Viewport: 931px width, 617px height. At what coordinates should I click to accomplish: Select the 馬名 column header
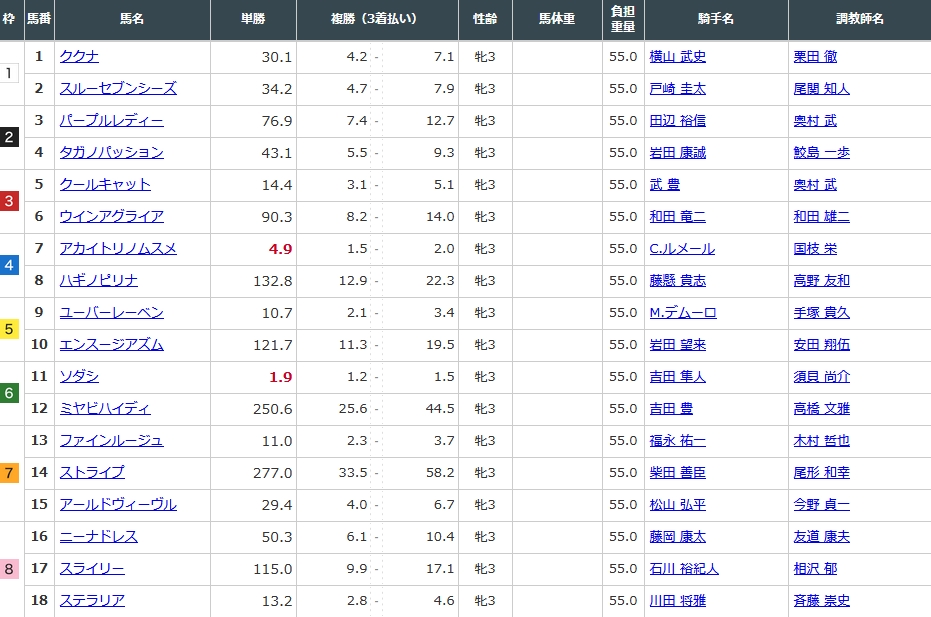[x=131, y=20]
